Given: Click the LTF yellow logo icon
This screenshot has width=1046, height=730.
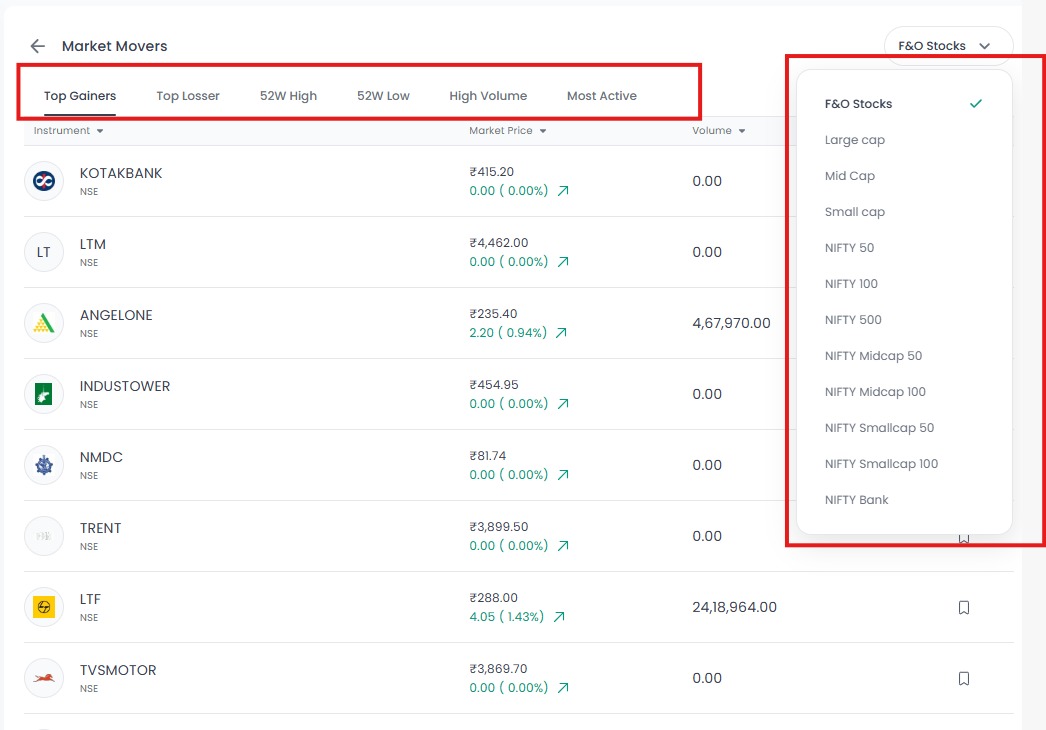Looking at the screenshot, I should click(x=44, y=607).
